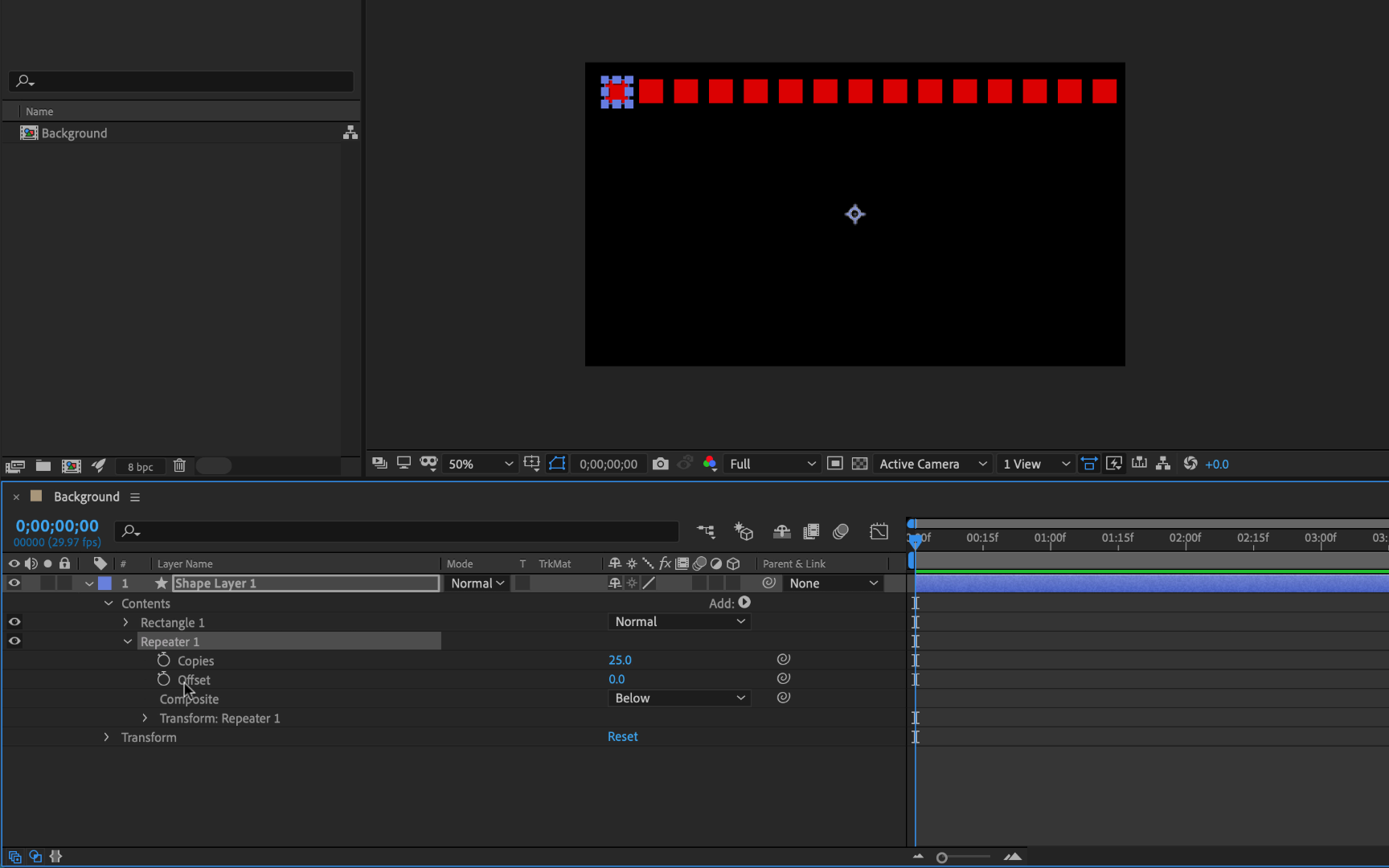
Task: Click the New Composition icon
Action: (x=72, y=466)
